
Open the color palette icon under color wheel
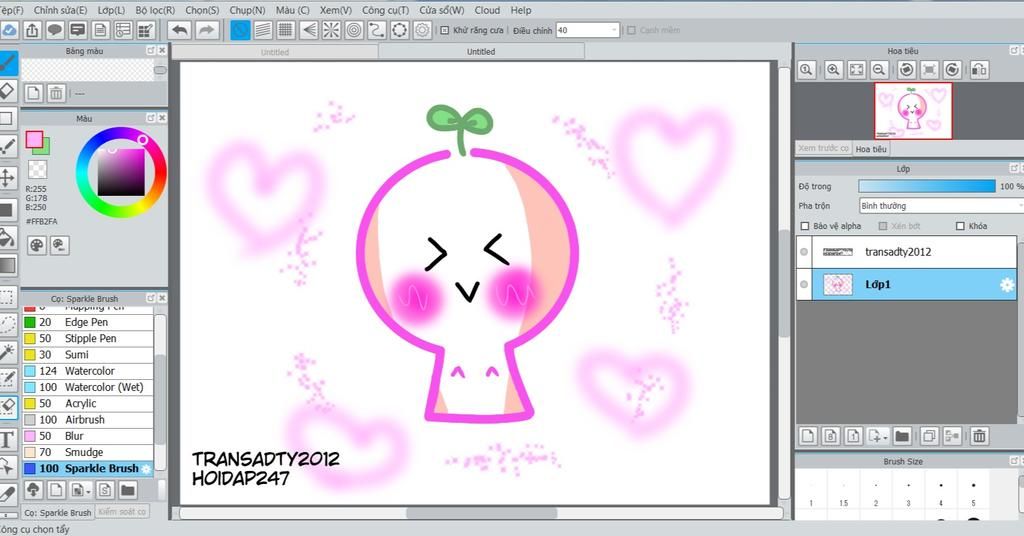[x=37, y=245]
